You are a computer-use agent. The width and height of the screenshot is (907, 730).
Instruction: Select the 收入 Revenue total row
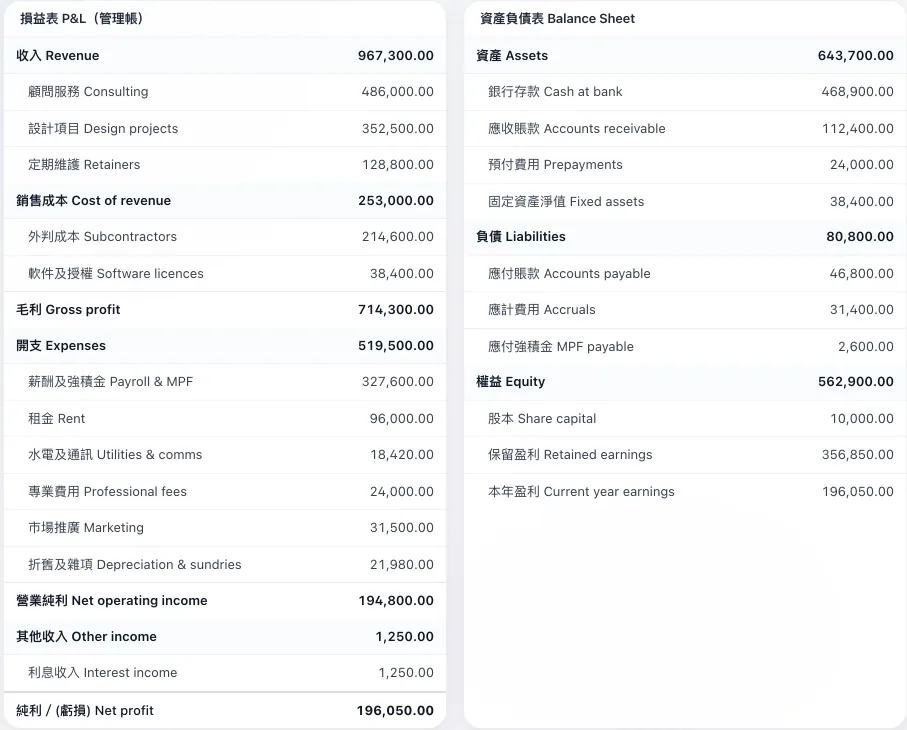pyautogui.click(x=225, y=56)
